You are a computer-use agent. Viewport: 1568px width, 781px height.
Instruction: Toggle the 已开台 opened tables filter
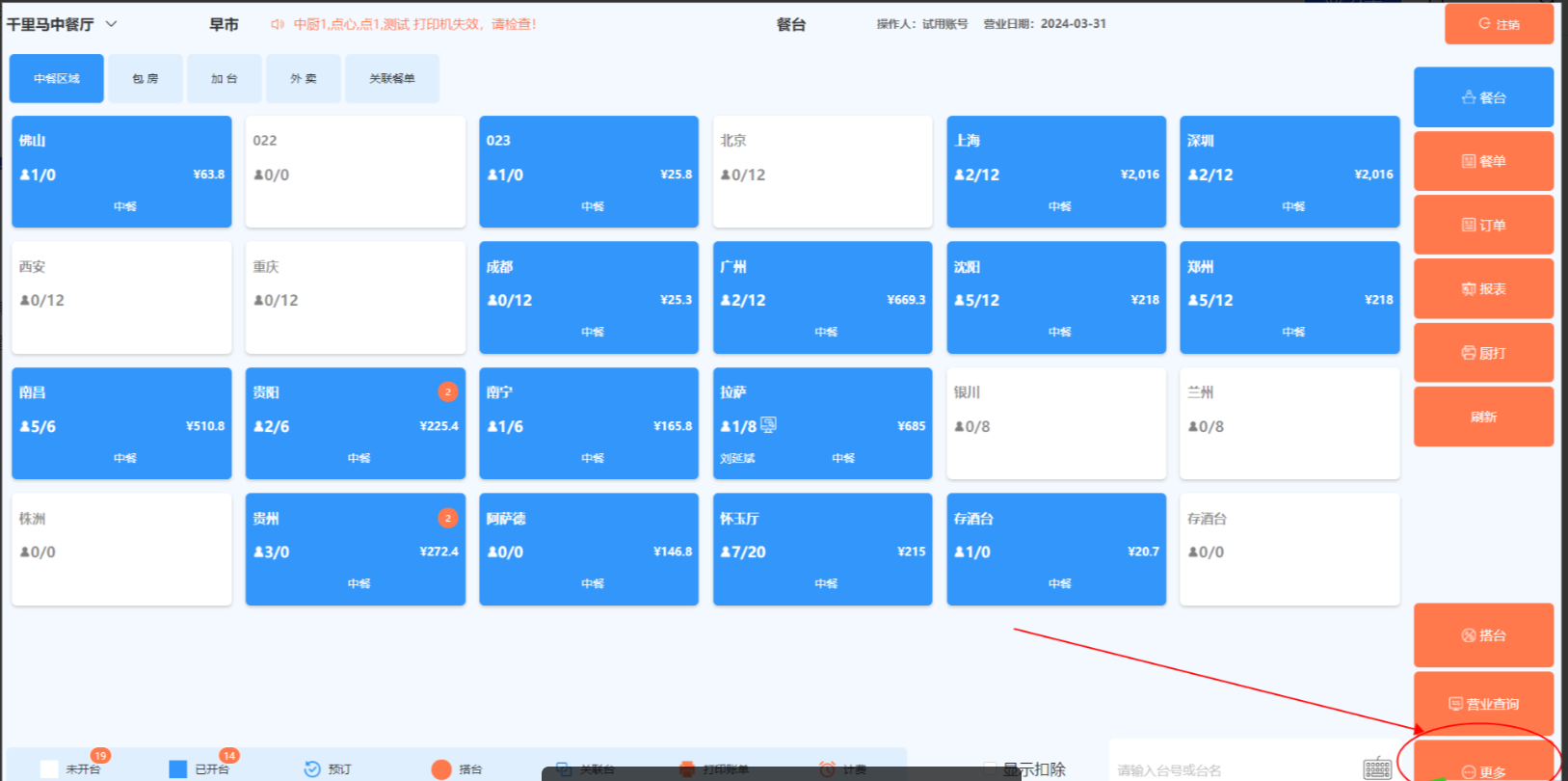click(x=178, y=768)
